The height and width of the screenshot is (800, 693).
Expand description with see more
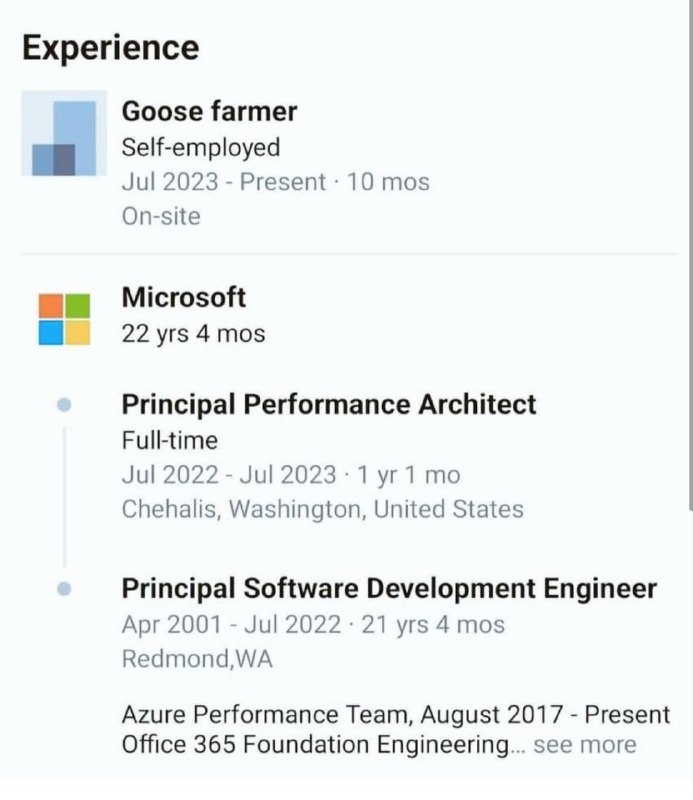click(585, 745)
